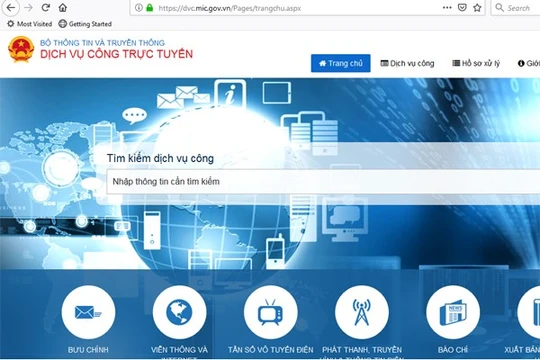The width and height of the screenshot is (540, 360).
Task: Click the national emblem logo
Action: [x=21, y=49]
